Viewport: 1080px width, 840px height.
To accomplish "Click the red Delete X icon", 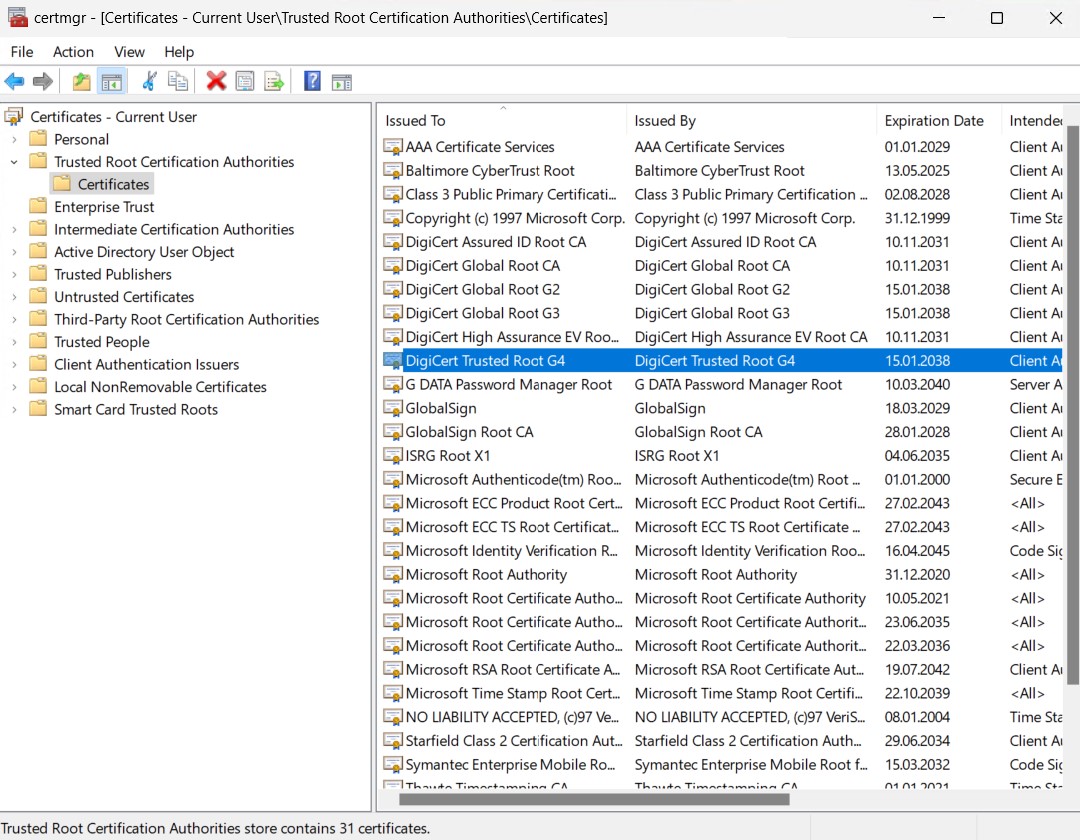I will click(216, 82).
